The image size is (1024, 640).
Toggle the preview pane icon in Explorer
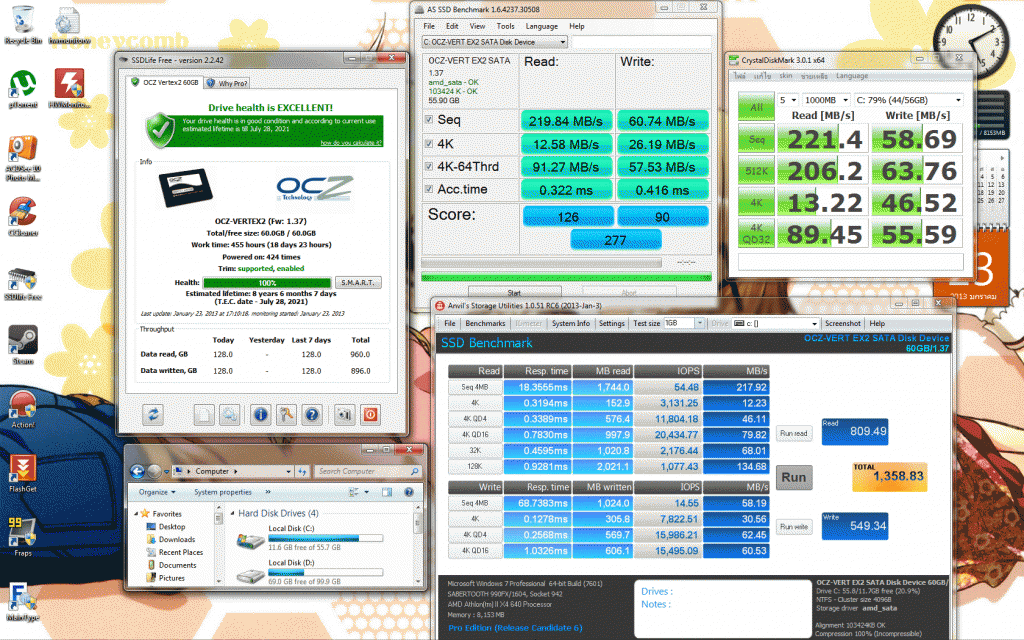[x=387, y=492]
